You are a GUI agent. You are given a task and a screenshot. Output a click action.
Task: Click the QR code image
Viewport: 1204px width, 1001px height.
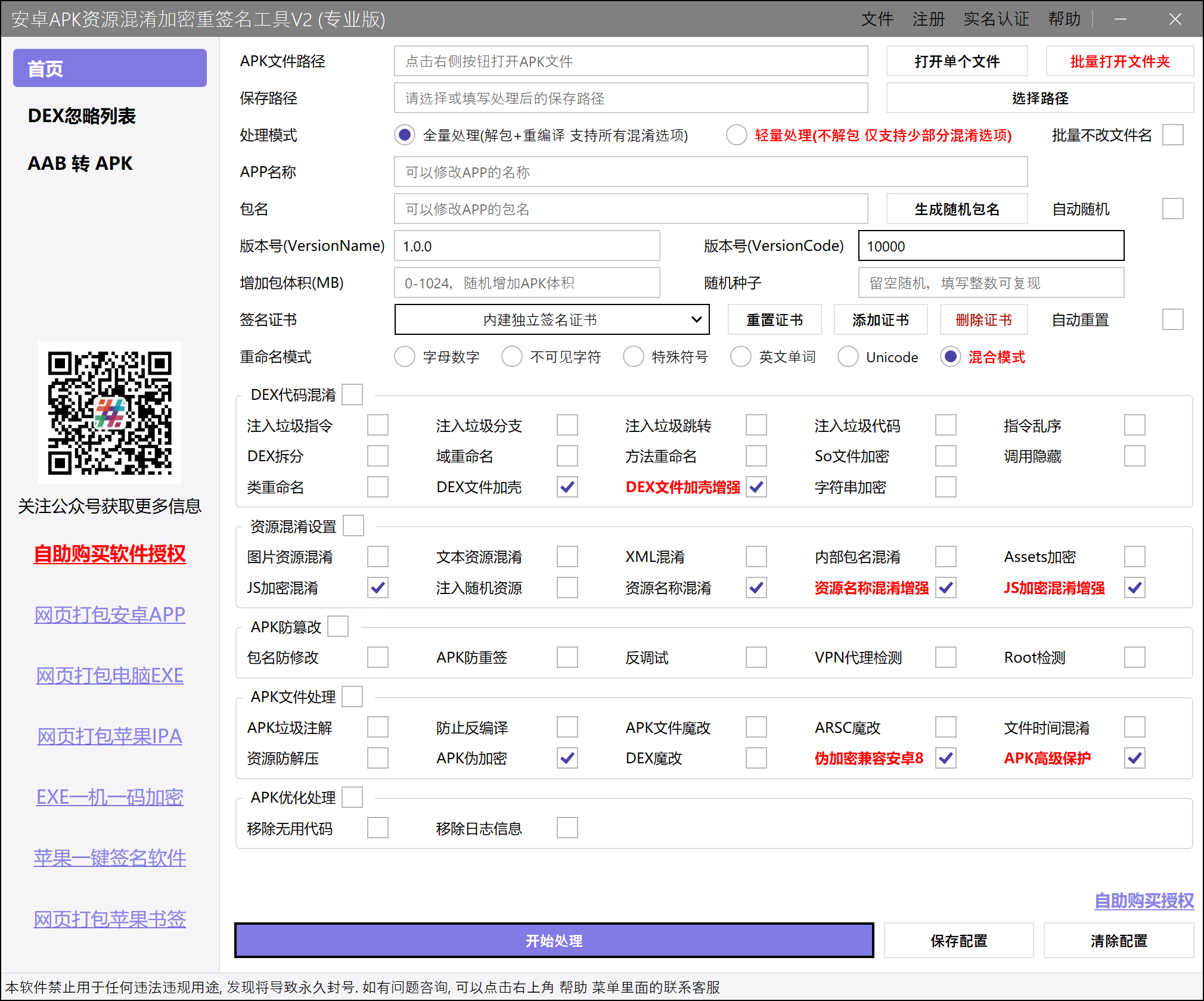(110, 413)
